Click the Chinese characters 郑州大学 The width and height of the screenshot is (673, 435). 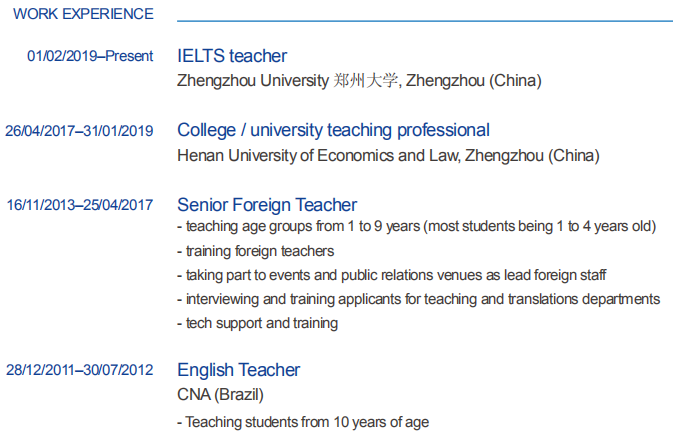point(366,81)
